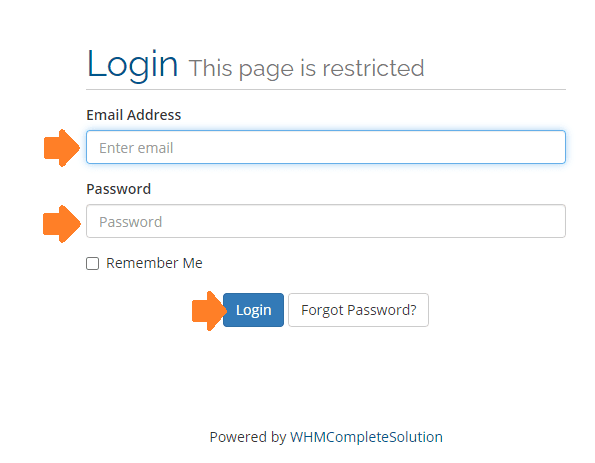Open the Forgot Password? option
The image size is (595, 463).
click(358, 310)
